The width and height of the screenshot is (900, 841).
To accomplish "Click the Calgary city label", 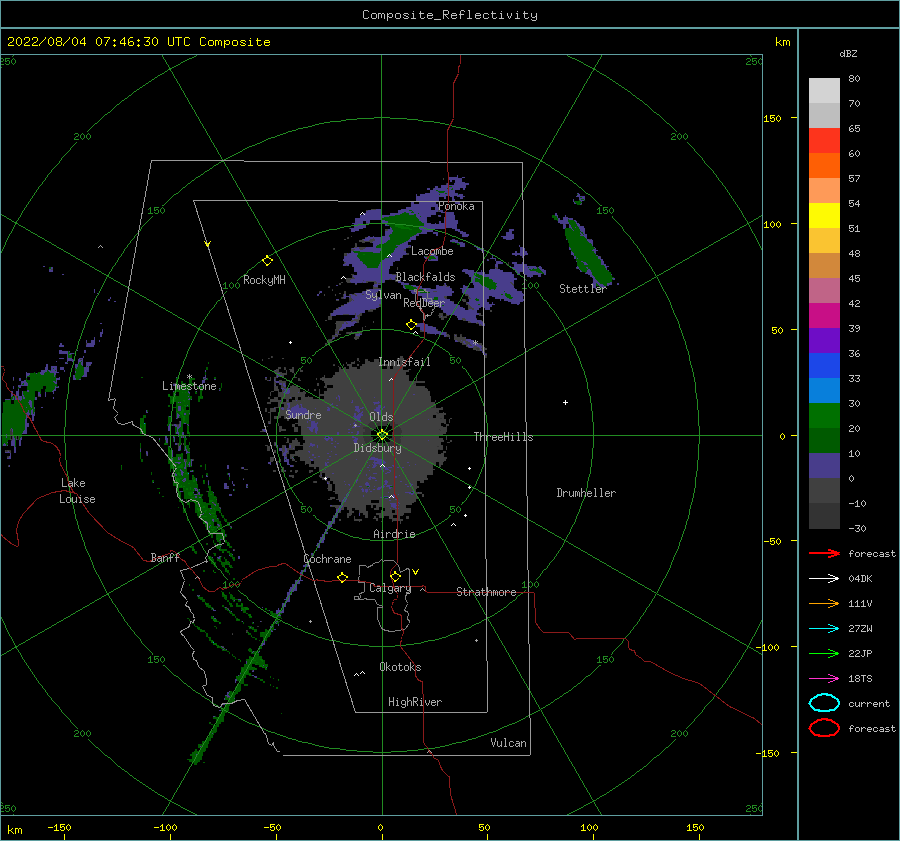I will 390,588.
